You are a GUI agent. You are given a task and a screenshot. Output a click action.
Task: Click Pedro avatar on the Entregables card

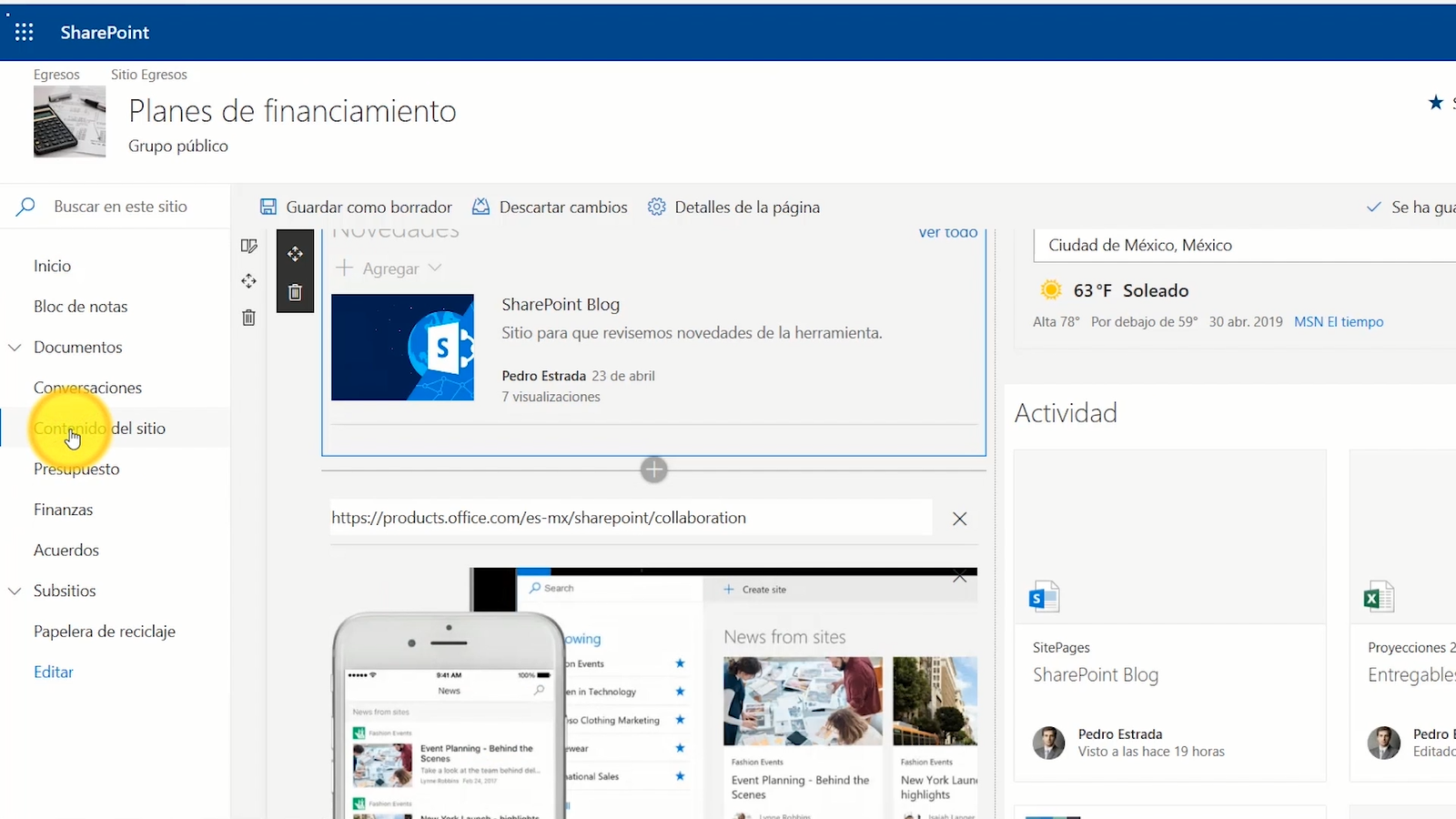(x=1384, y=743)
